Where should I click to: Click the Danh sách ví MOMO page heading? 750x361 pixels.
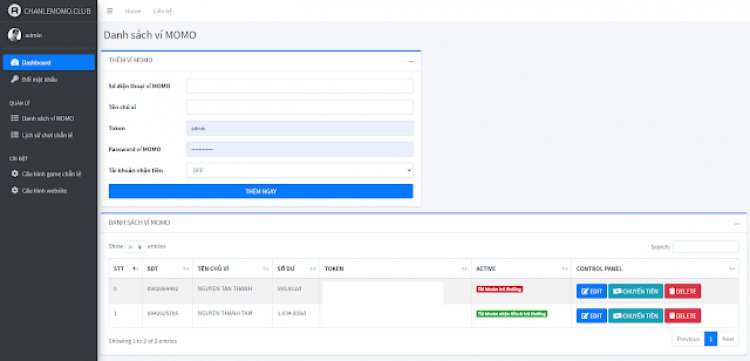(150, 35)
